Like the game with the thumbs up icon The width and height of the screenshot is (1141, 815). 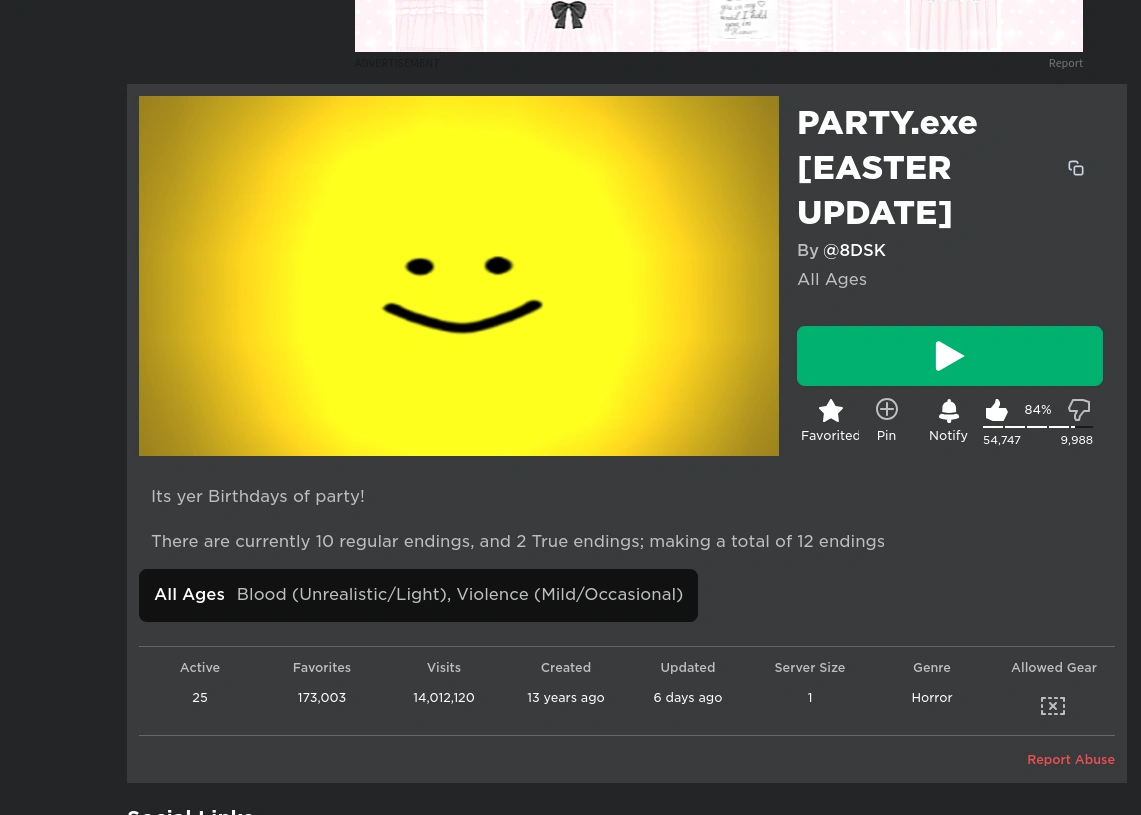tap(996, 410)
